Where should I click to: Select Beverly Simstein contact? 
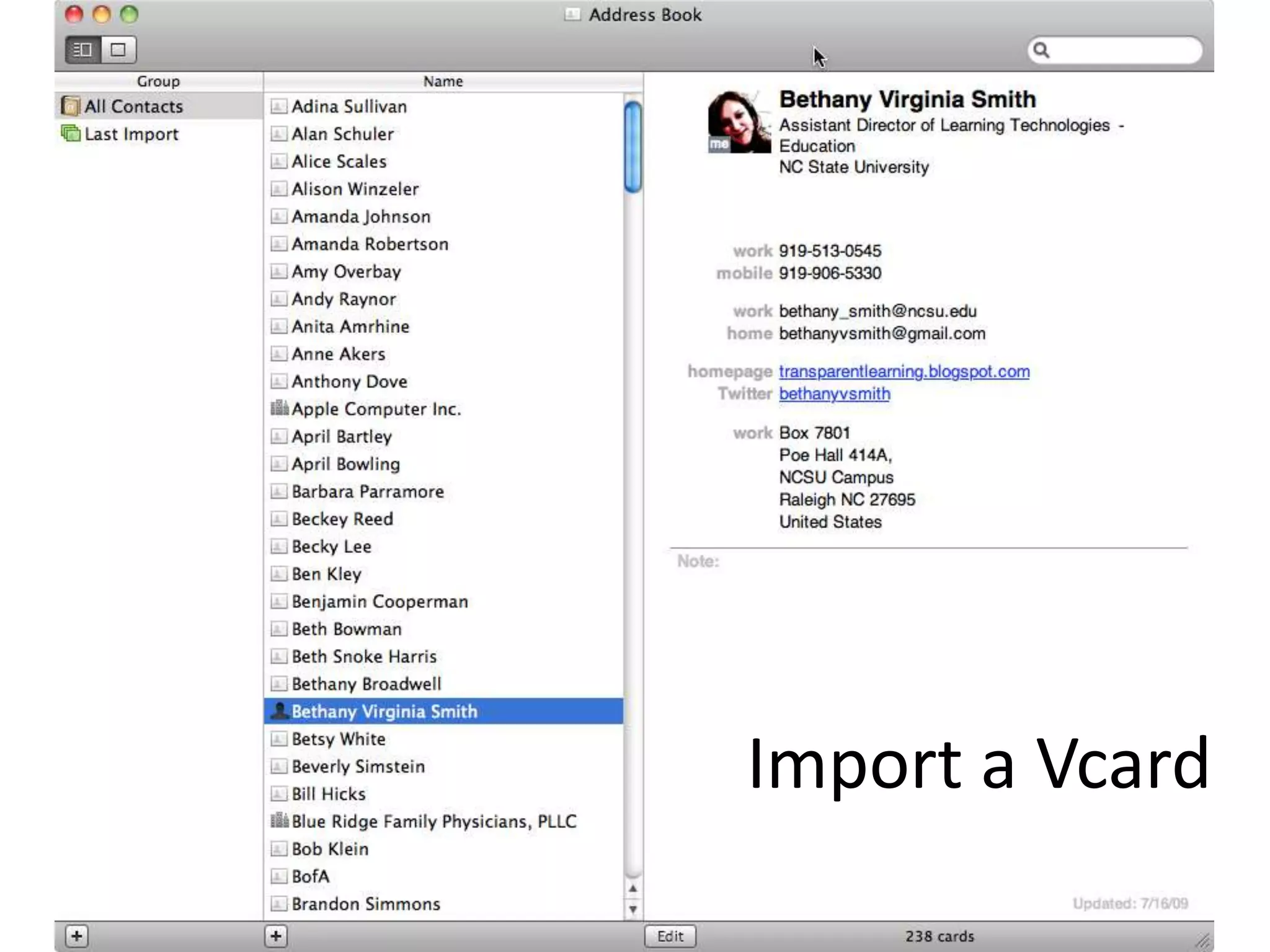[x=444, y=766]
